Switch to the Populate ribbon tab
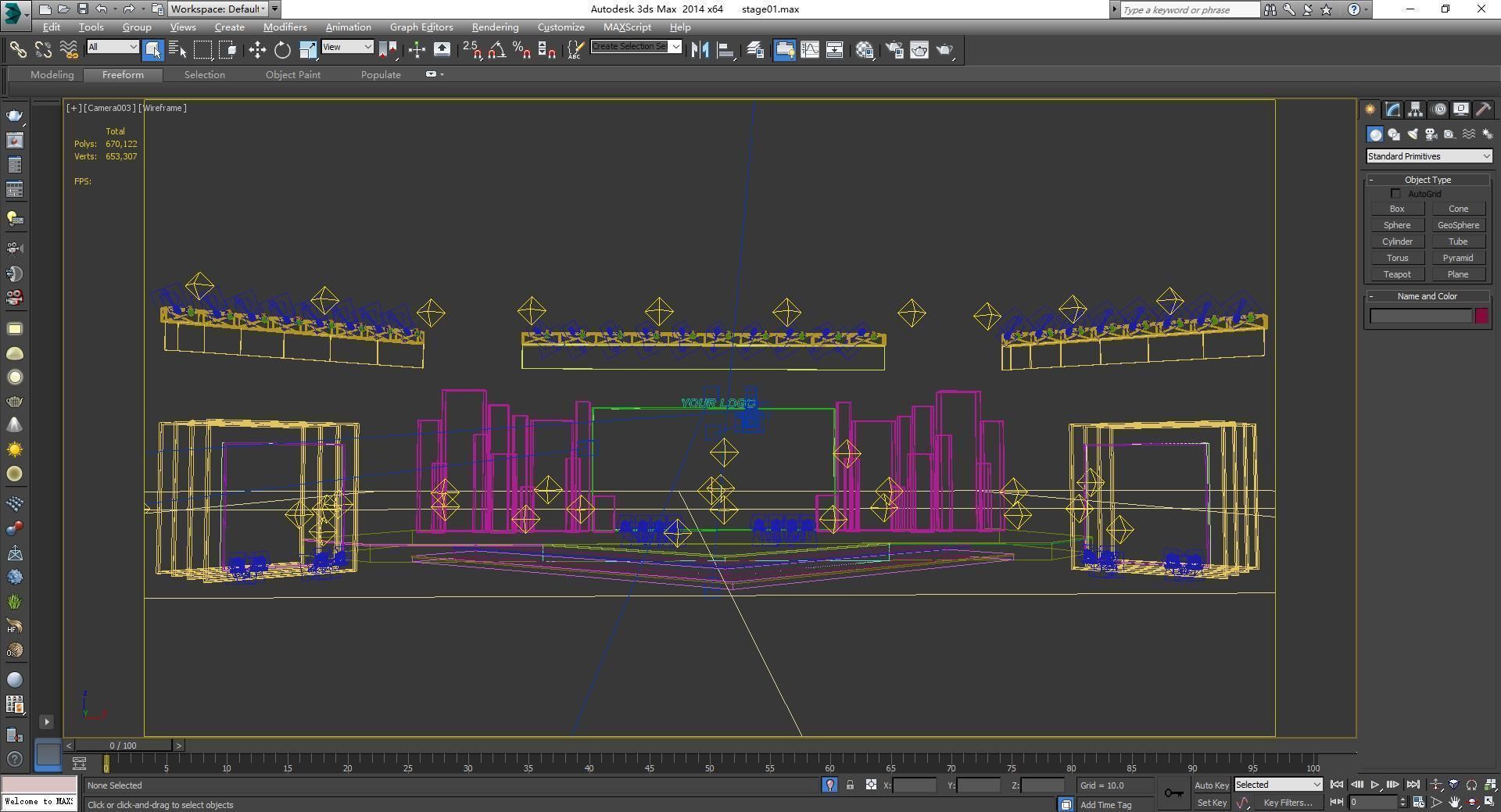The width and height of the screenshot is (1501, 812). [381, 75]
